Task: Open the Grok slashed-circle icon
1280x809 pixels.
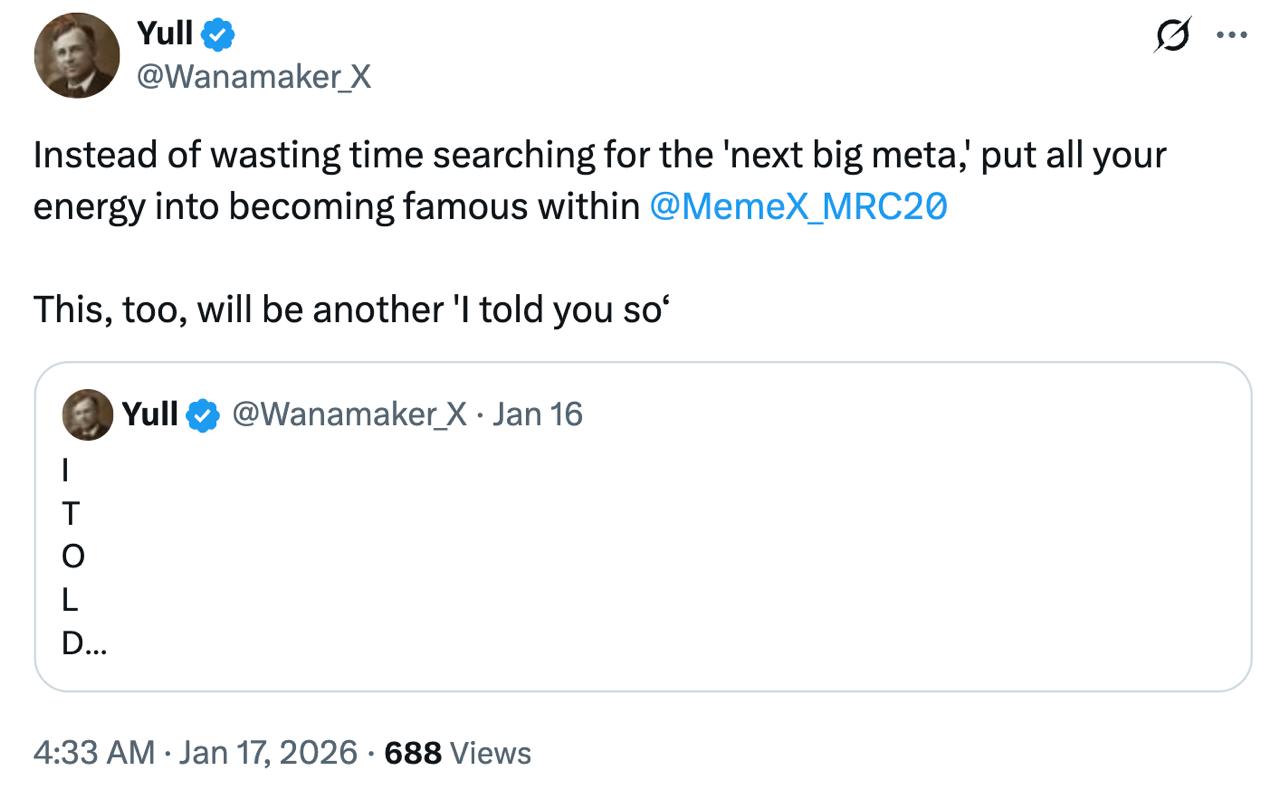Action: coord(1170,37)
